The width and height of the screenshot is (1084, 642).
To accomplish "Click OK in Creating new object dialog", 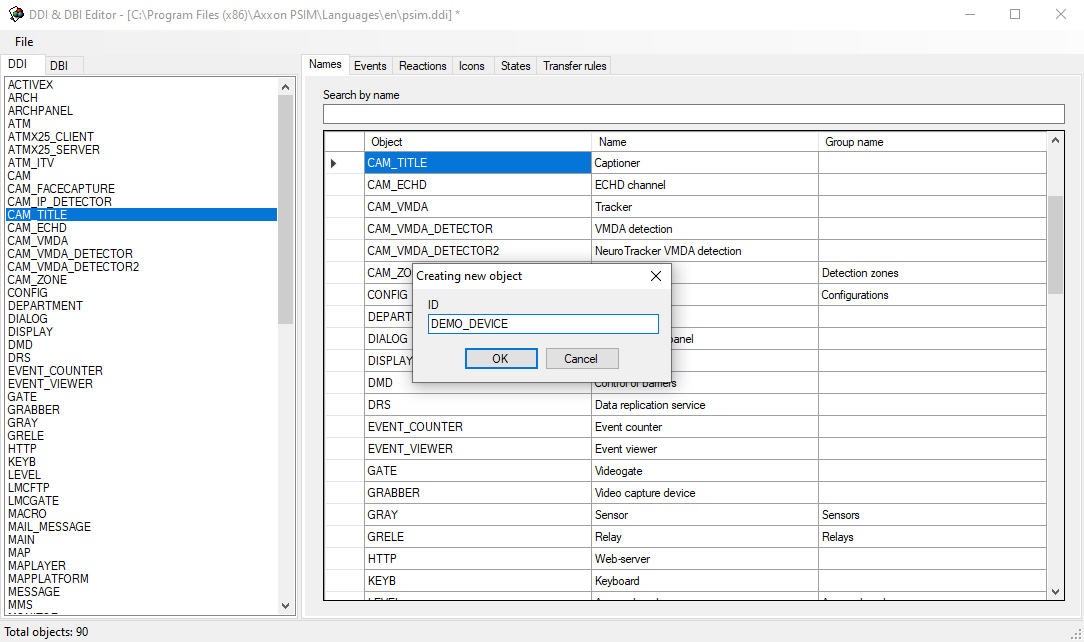I will click(501, 358).
